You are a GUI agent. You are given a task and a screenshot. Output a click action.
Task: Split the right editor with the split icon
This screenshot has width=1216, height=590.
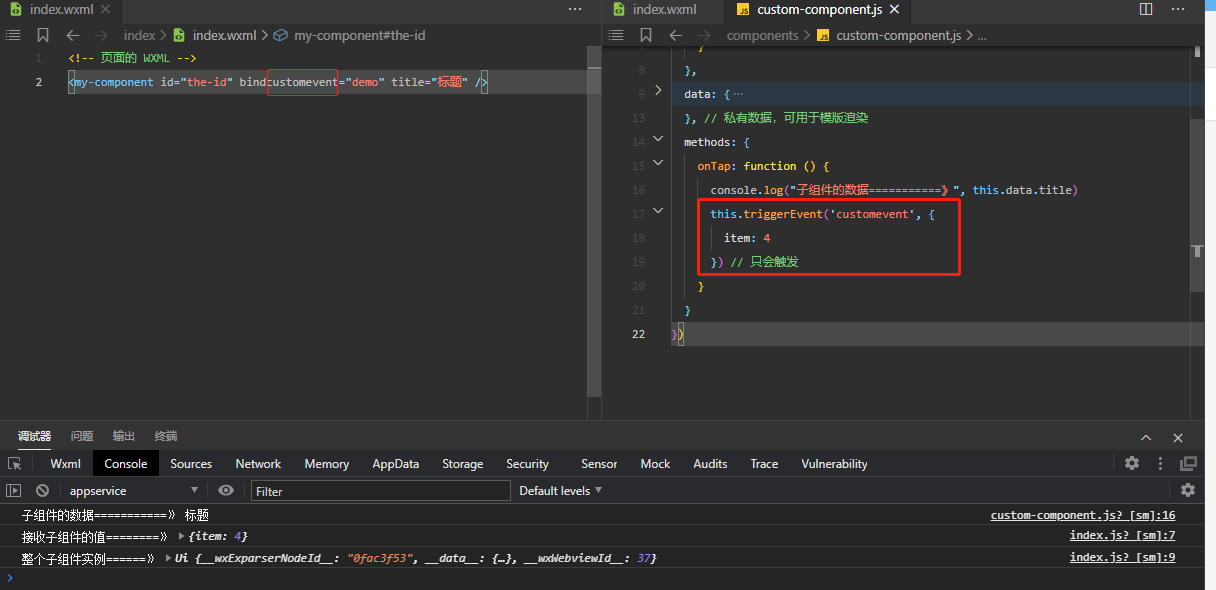[x=1147, y=9]
